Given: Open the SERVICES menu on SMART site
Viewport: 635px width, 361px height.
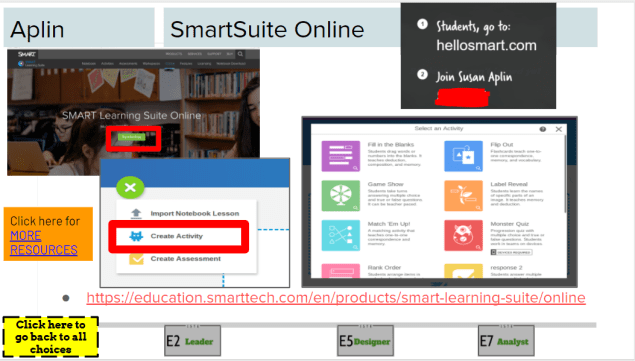Looking at the screenshot, I should point(195,54).
